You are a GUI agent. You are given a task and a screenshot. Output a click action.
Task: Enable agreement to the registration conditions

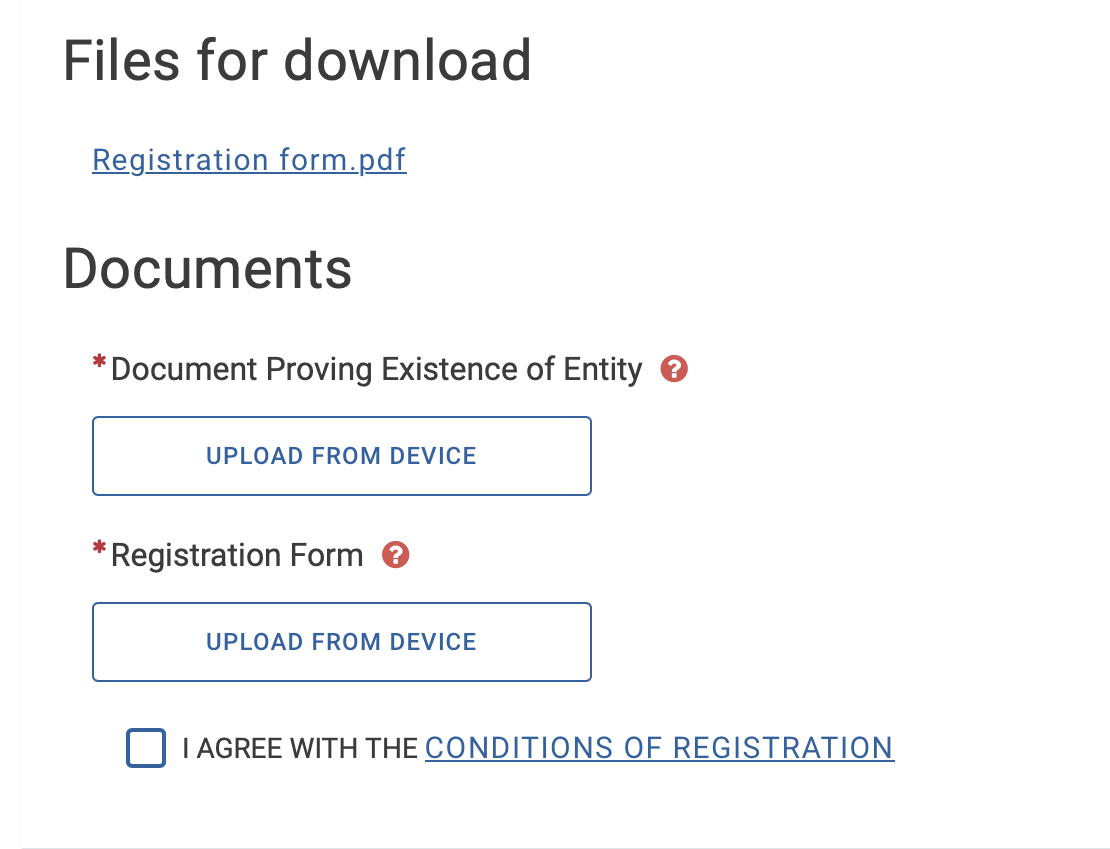(x=146, y=748)
